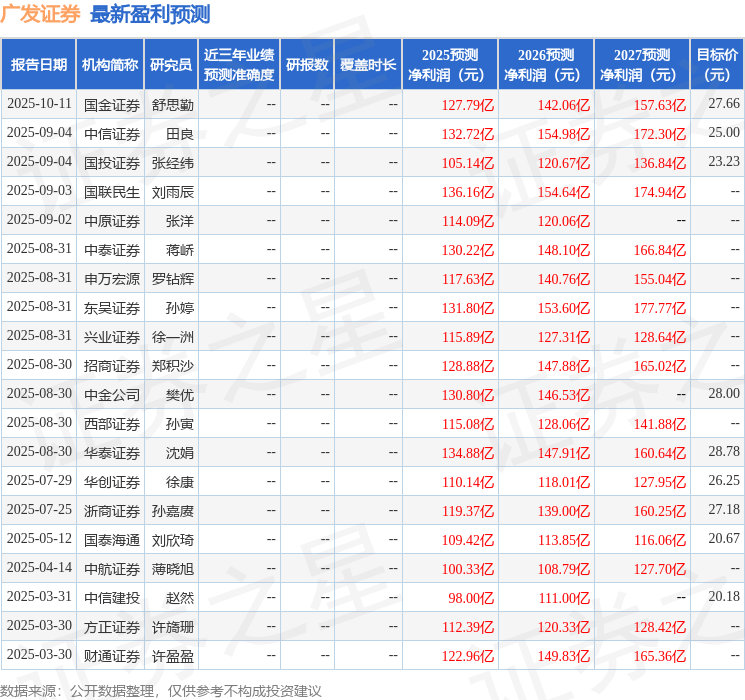Click the 兴业证券 institution cell
The image size is (745, 700).
pyautogui.click(x=112, y=337)
